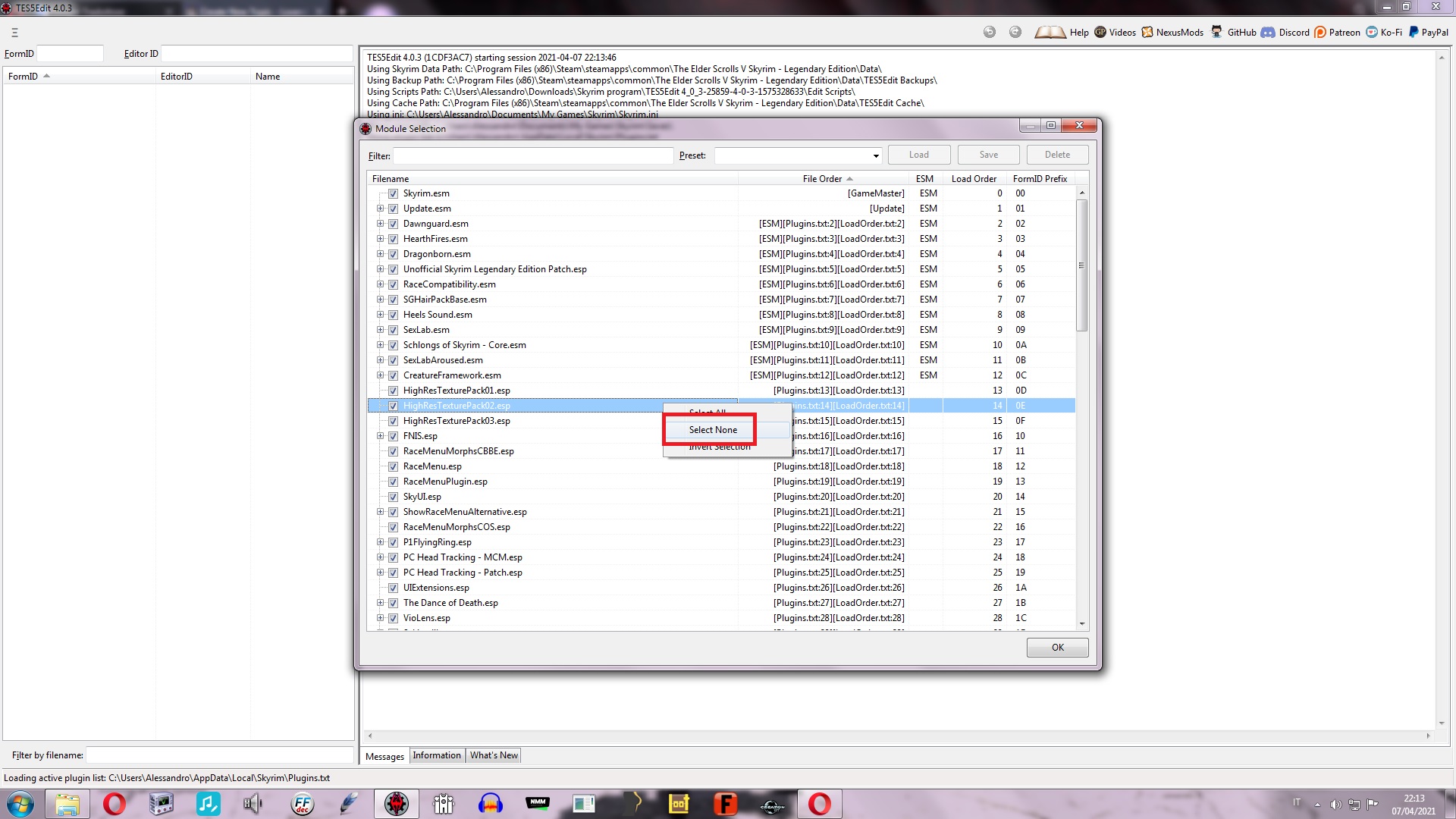Expand The Dance of Death.esp node

380,603
